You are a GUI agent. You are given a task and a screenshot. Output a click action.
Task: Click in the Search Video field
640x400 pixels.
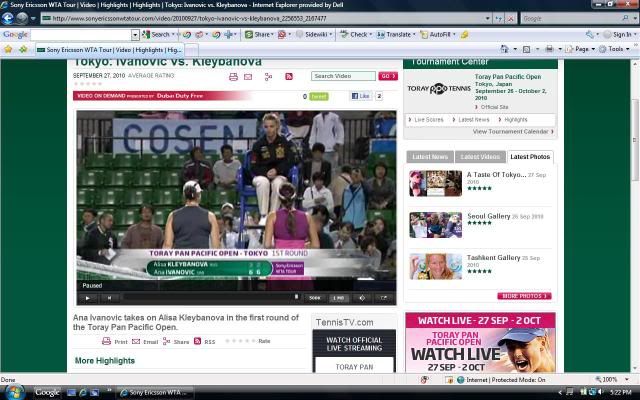click(x=343, y=76)
